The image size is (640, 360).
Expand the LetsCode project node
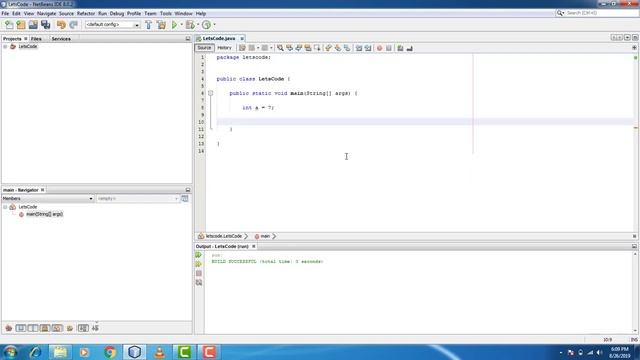tap(5, 47)
